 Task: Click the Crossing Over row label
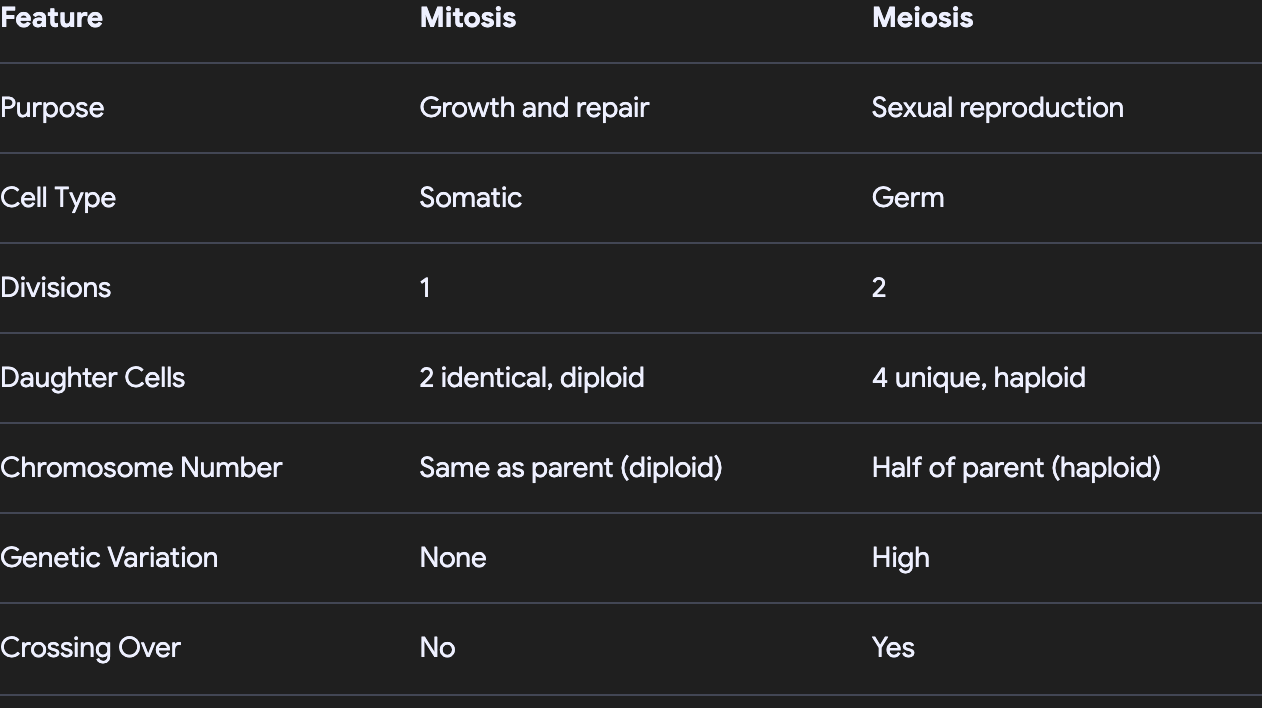[x=90, y=648]
